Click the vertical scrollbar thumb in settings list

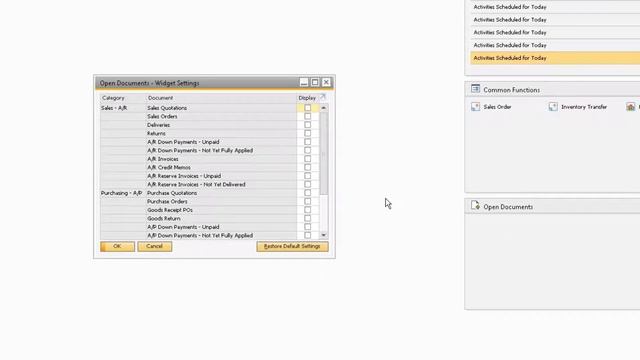click(324, 153)
